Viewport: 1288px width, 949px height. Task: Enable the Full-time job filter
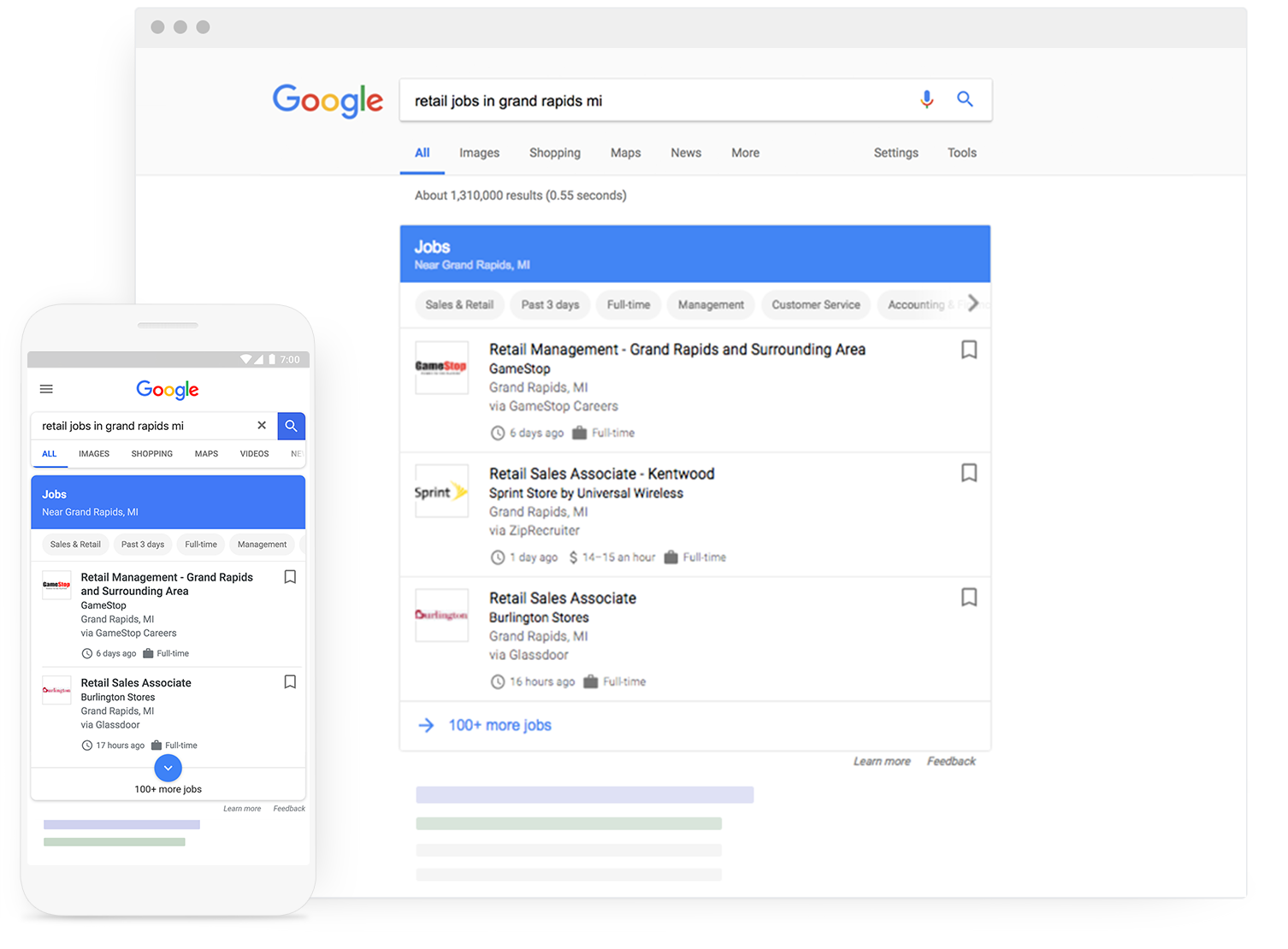pos(628,304)
